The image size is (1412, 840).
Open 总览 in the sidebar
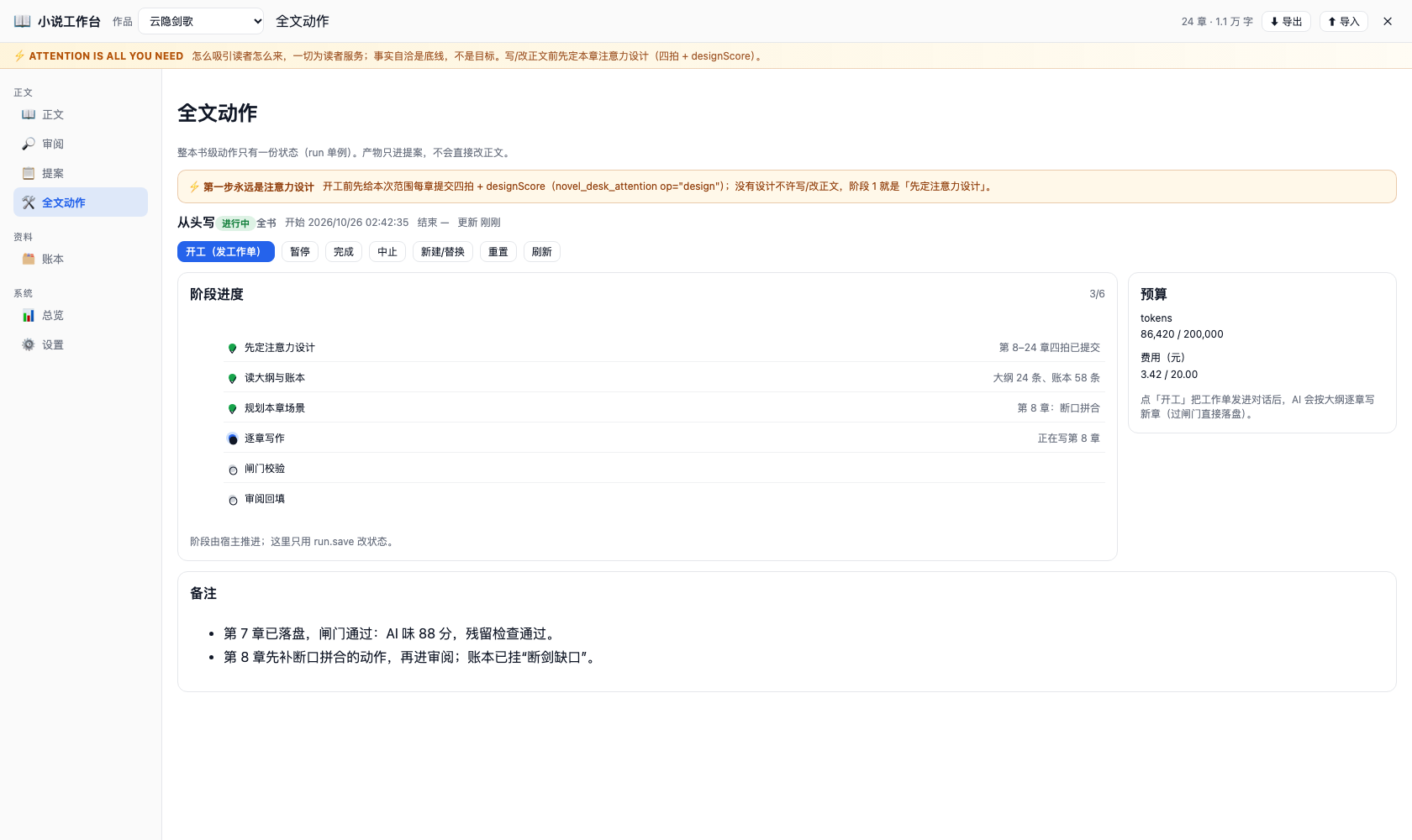point(81,315)
